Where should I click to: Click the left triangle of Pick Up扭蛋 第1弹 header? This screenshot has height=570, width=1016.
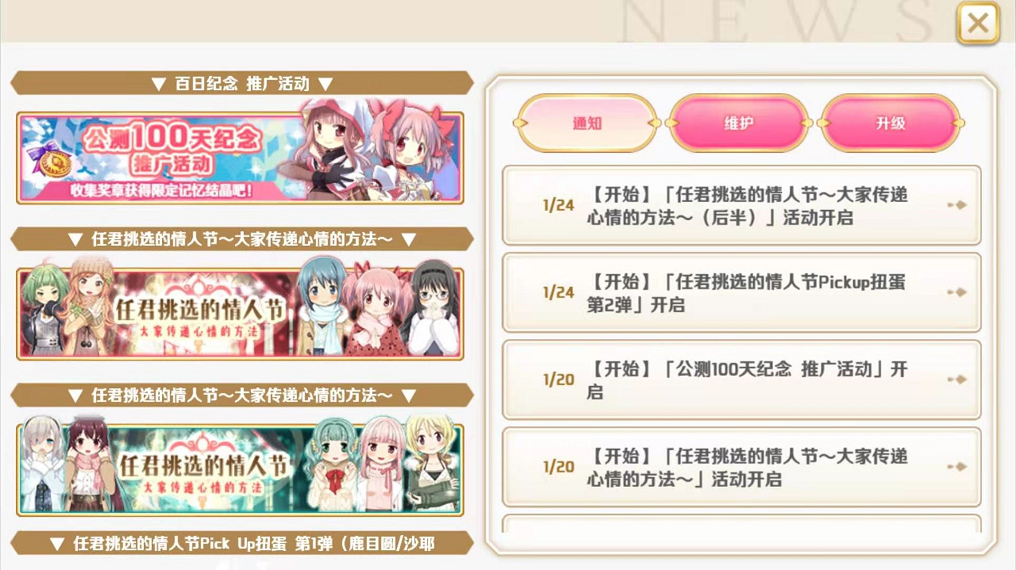click(57, 544)
